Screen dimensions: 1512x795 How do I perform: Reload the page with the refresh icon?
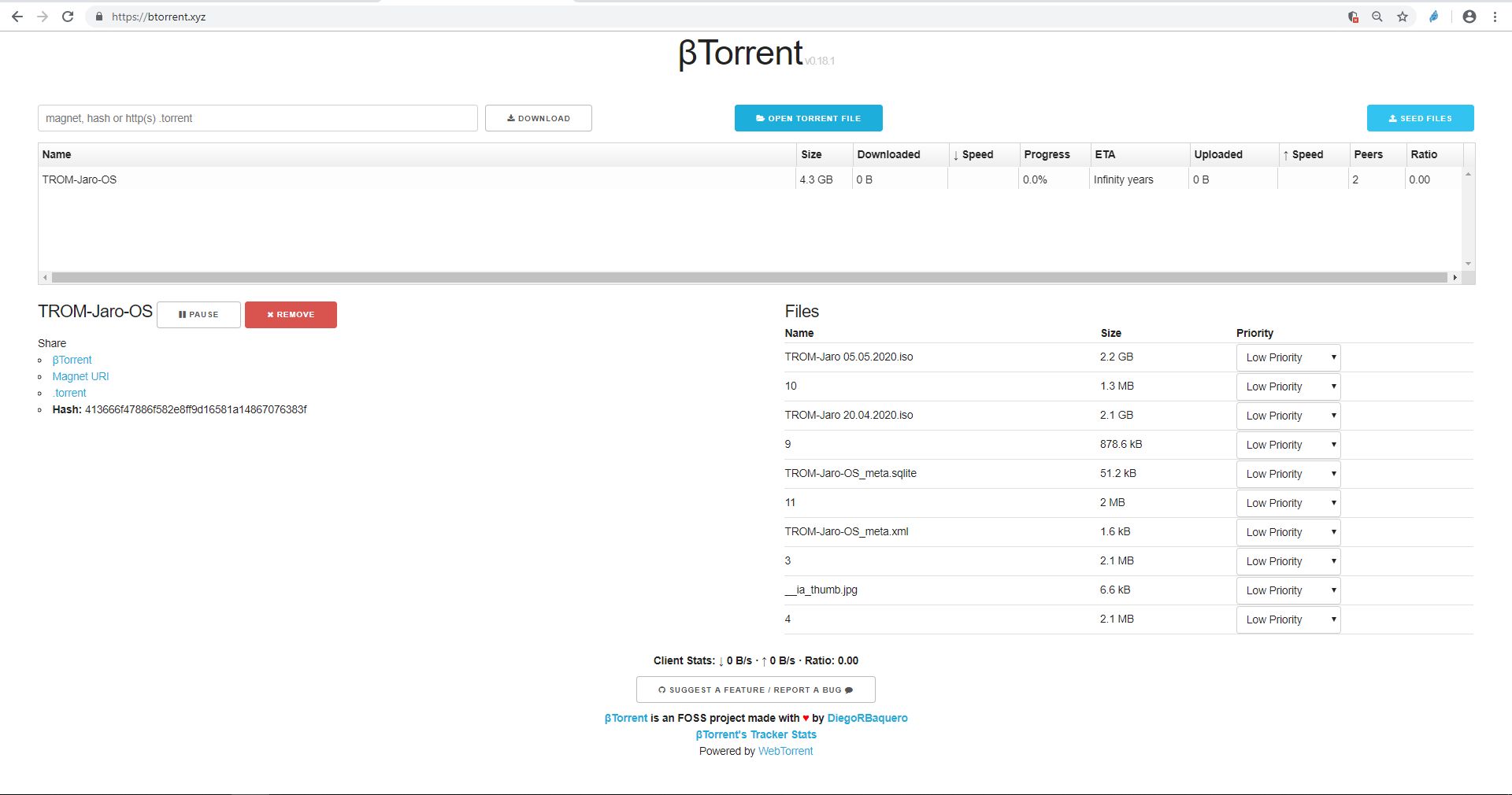(x=68, y=17)
